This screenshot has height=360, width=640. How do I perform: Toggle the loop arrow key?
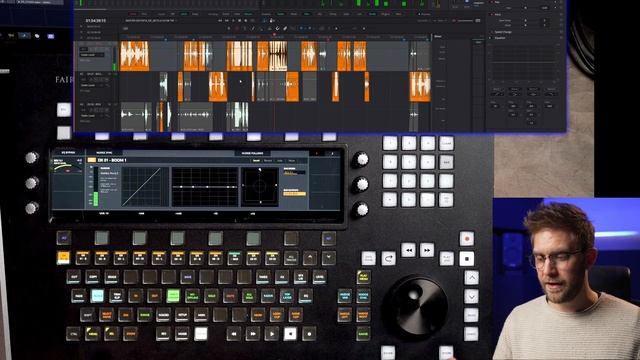[x=388, y=258]
